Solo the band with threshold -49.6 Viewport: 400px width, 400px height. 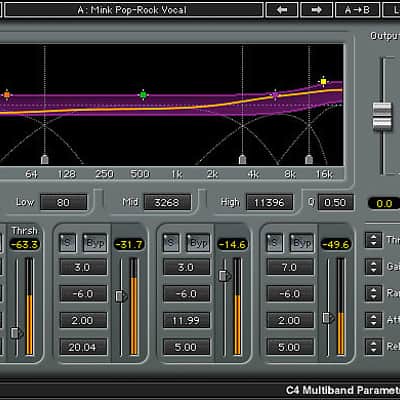(274, 243)
